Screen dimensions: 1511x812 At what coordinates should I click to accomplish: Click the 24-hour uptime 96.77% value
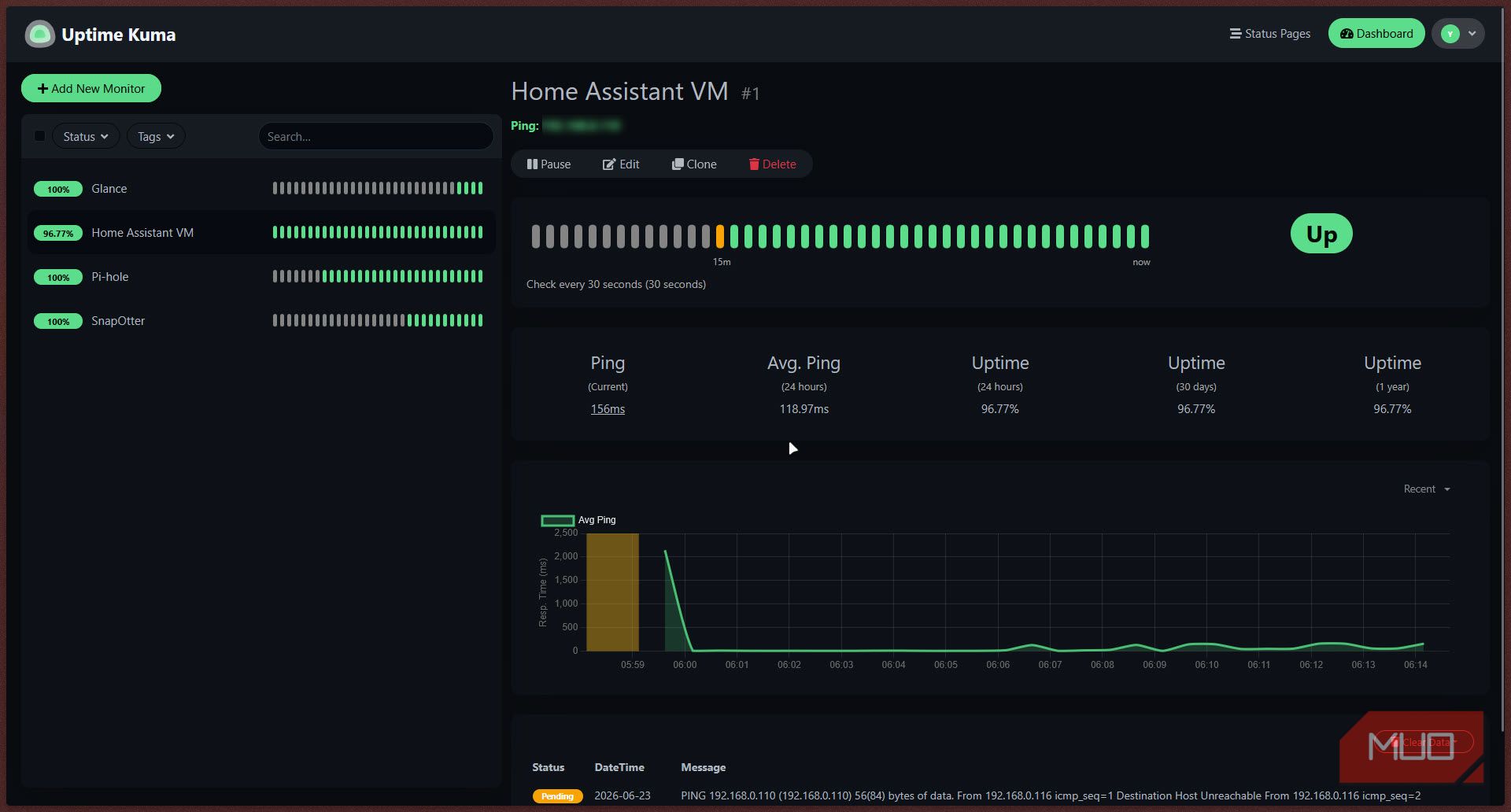(x=999, y=409)
